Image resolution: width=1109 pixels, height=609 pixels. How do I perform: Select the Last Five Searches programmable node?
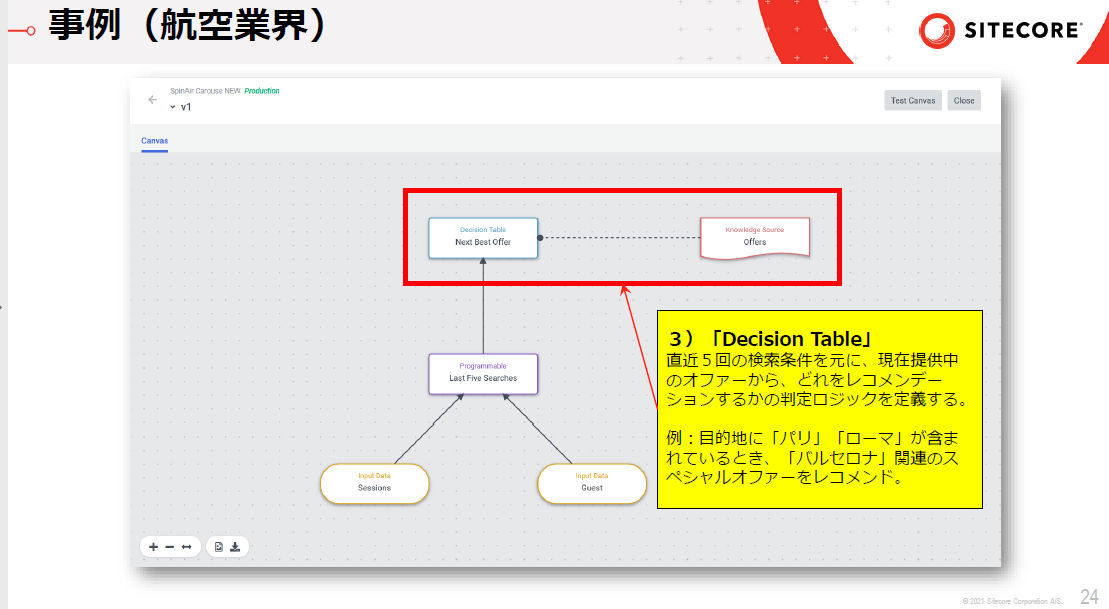tap(483, 373)
